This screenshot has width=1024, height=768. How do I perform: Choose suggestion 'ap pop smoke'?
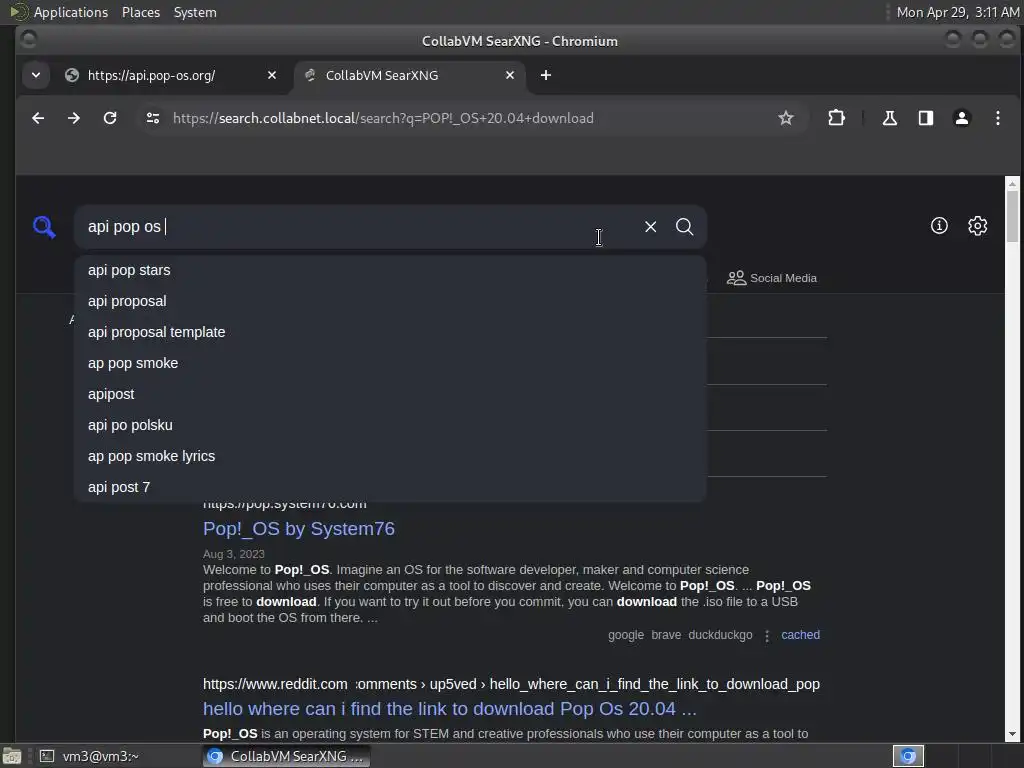390,363
